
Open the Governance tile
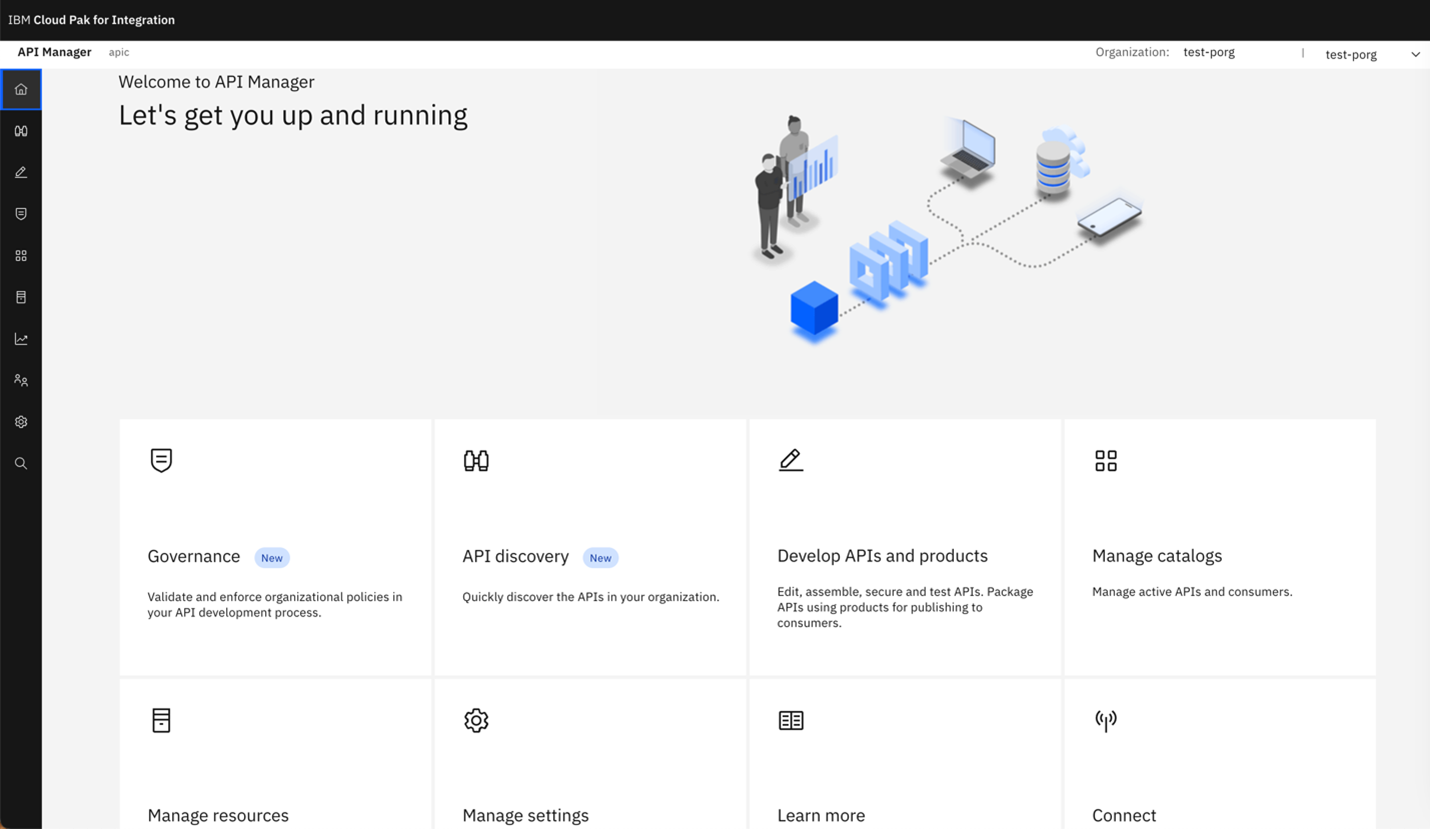274,546
